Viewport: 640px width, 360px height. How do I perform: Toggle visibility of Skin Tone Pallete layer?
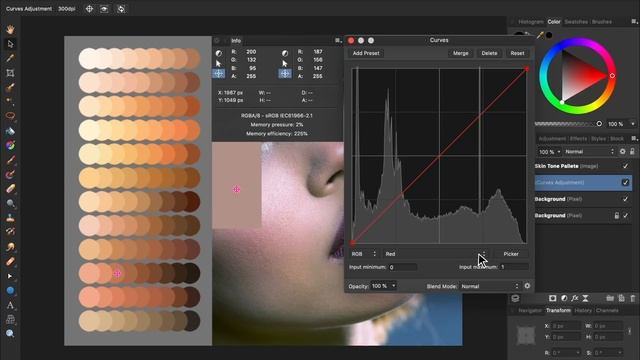pos(625,166)
